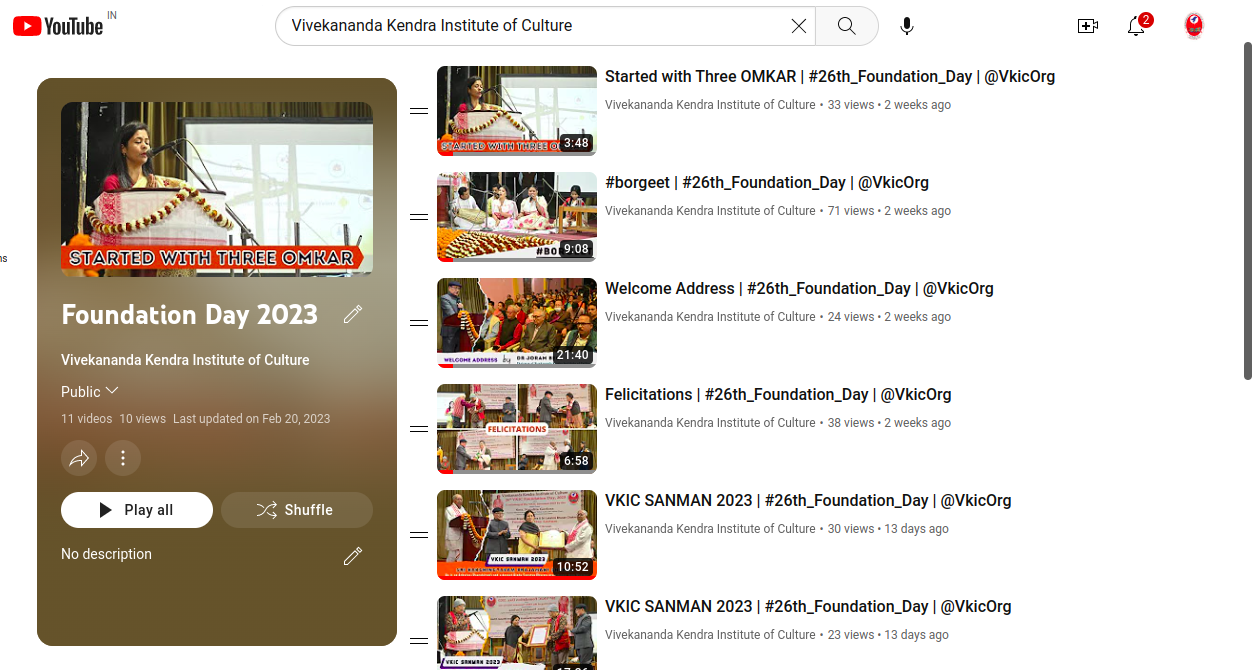The width and height of the screenshot is (1256, 670).
Task: Share the playlist using the arrow icon
Action: (79, 458)
